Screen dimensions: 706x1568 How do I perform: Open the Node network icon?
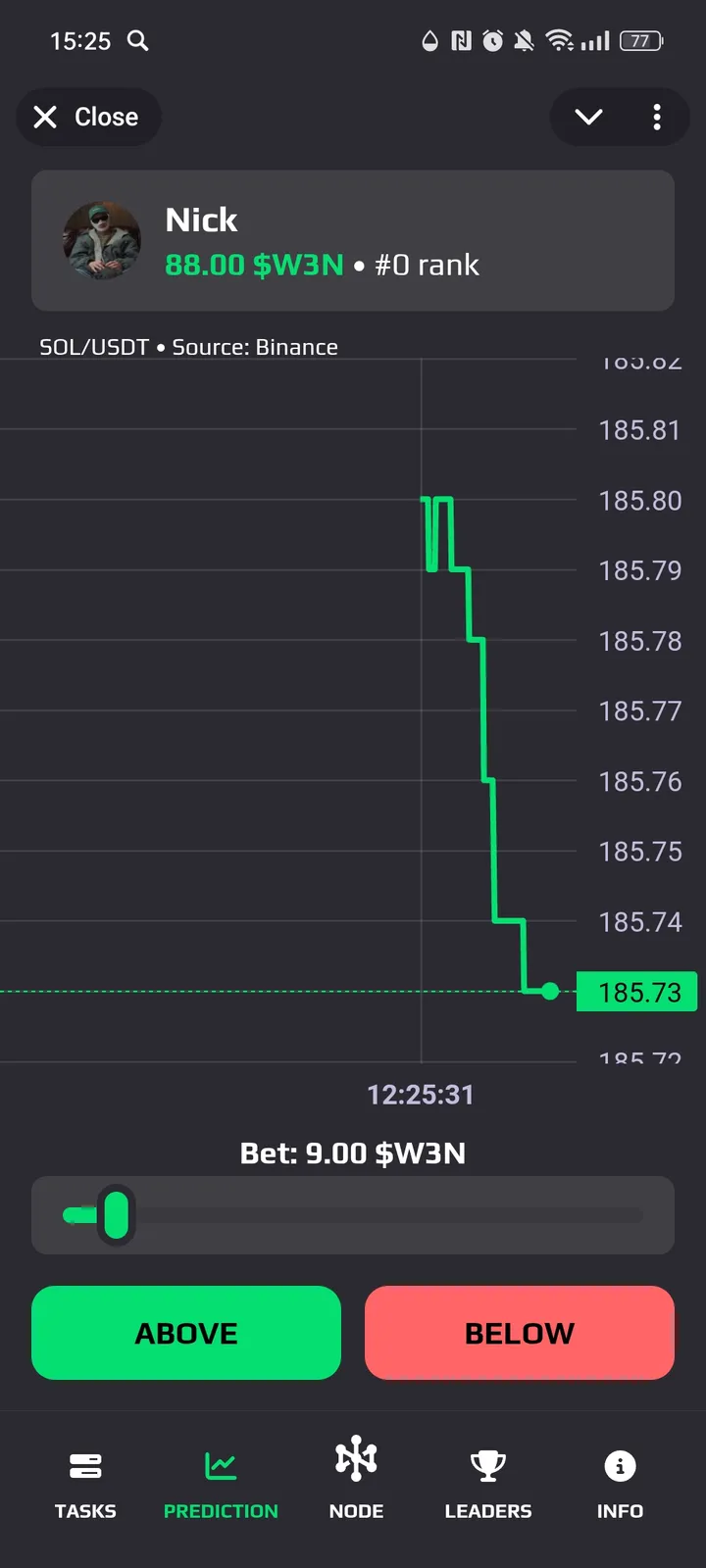point(356,1460)
